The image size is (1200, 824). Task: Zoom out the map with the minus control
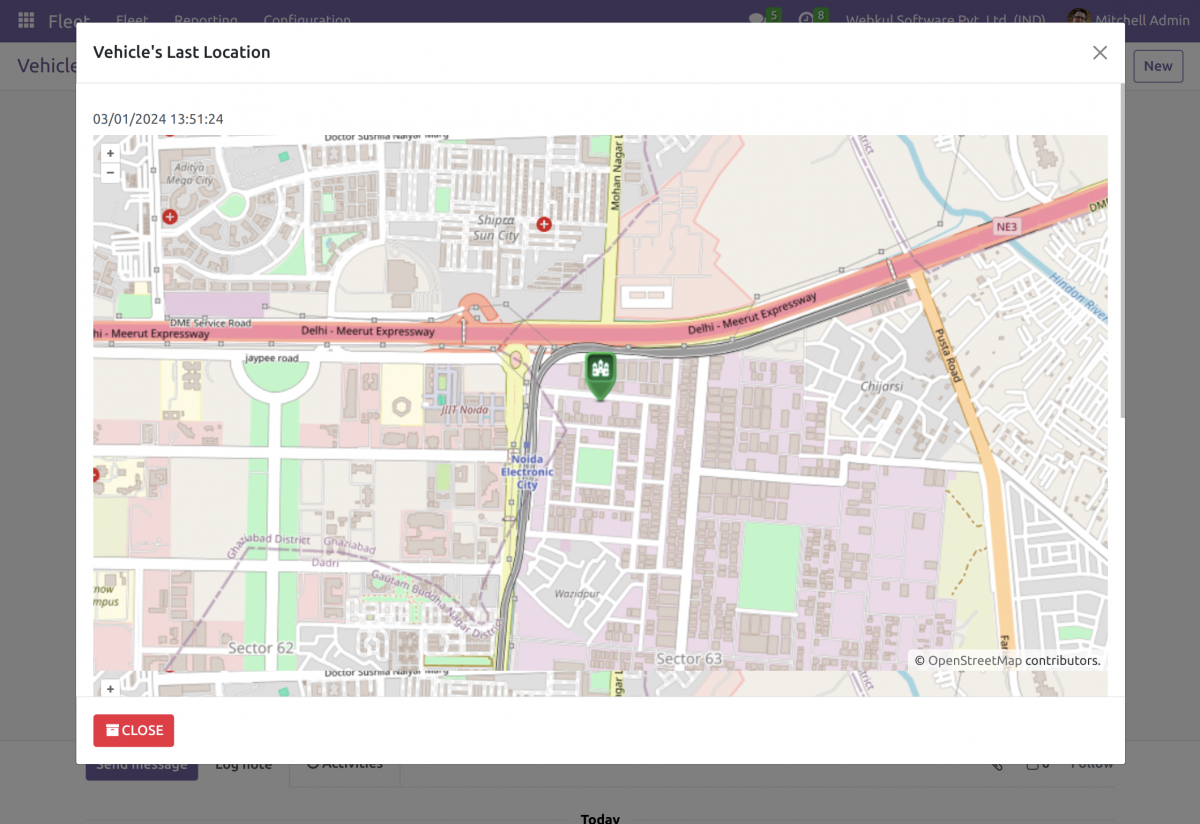coord(110,172)
